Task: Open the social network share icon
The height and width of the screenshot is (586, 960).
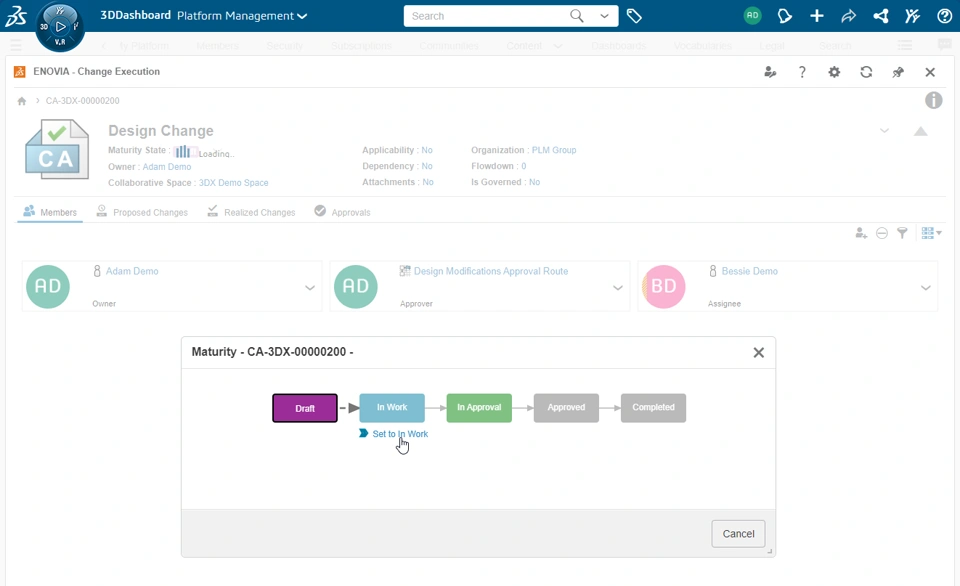Action: (880, 16)
